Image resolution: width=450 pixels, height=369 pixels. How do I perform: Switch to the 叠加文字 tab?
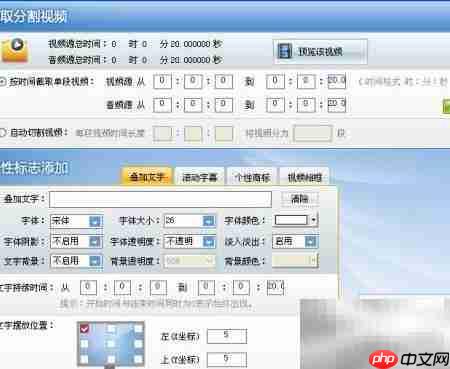[x=147, y=177]
